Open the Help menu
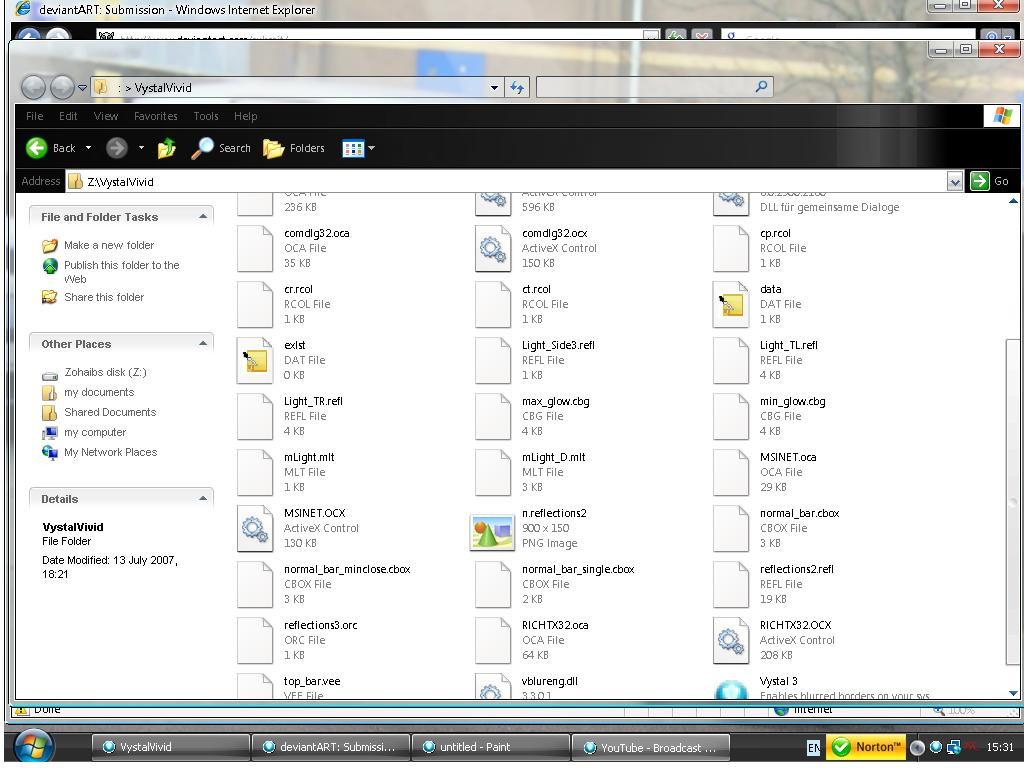This screenshot has width=1024, height=768. [x=246, y=116]
